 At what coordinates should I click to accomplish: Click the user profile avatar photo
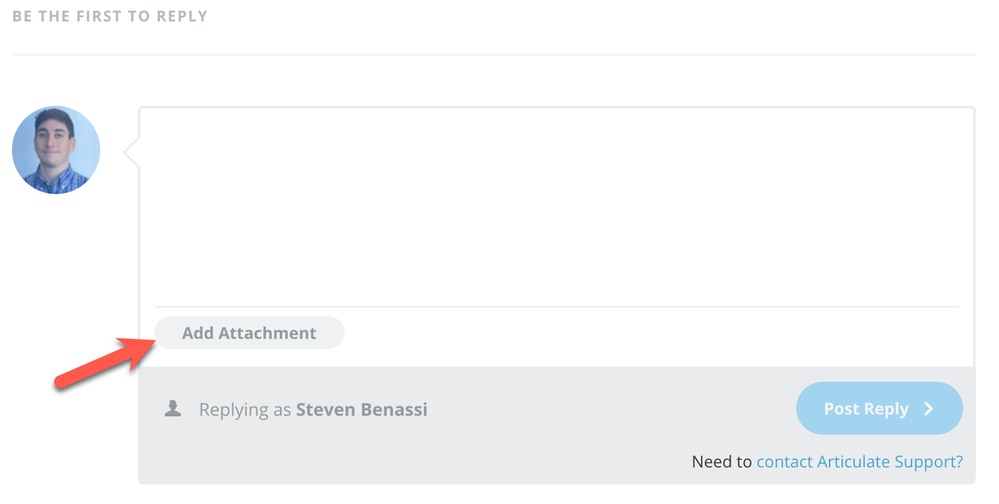56,148
